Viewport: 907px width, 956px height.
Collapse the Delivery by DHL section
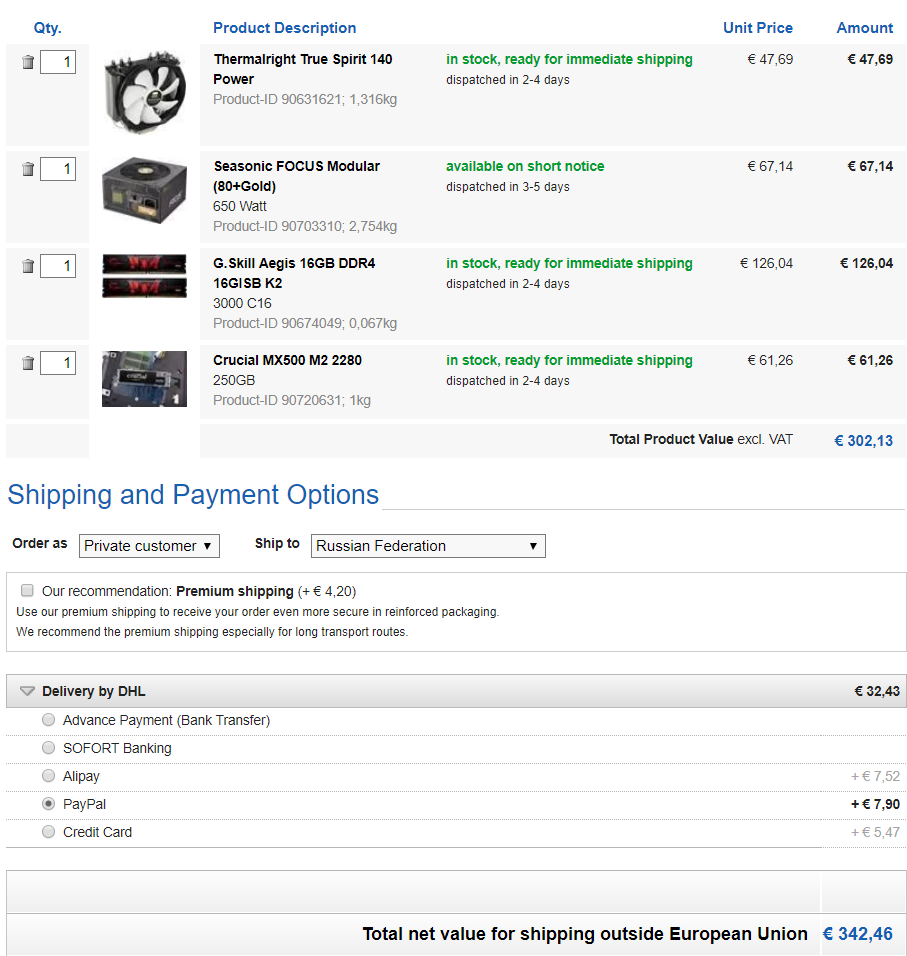click(27, 691)
